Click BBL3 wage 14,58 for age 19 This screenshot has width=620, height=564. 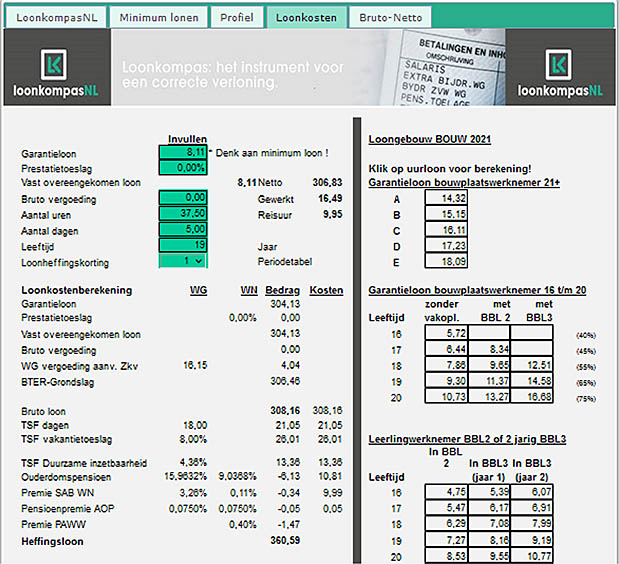[x=532, y=380]
